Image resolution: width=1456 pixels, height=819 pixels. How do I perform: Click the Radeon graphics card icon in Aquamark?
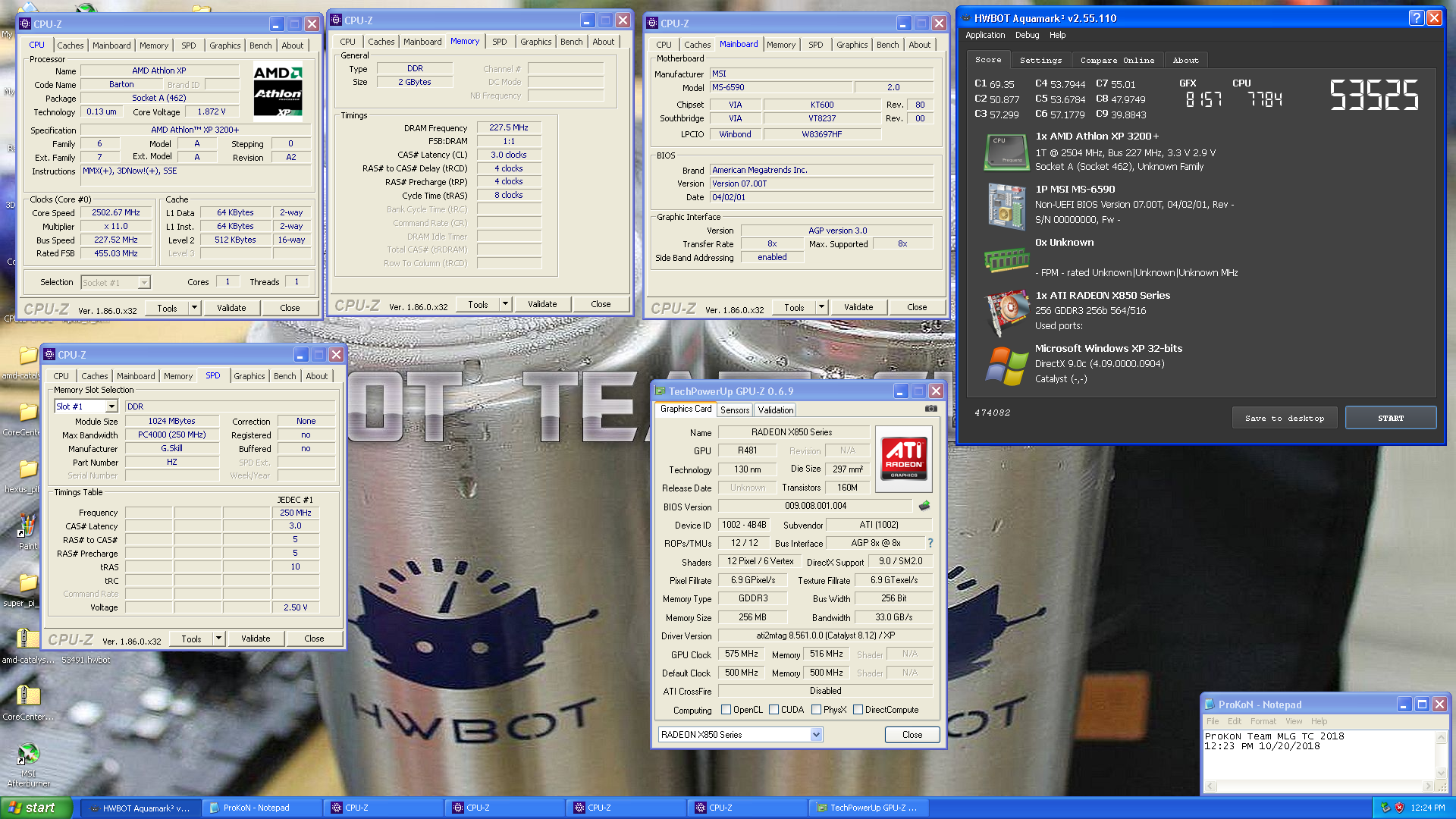click(1006, 313)
